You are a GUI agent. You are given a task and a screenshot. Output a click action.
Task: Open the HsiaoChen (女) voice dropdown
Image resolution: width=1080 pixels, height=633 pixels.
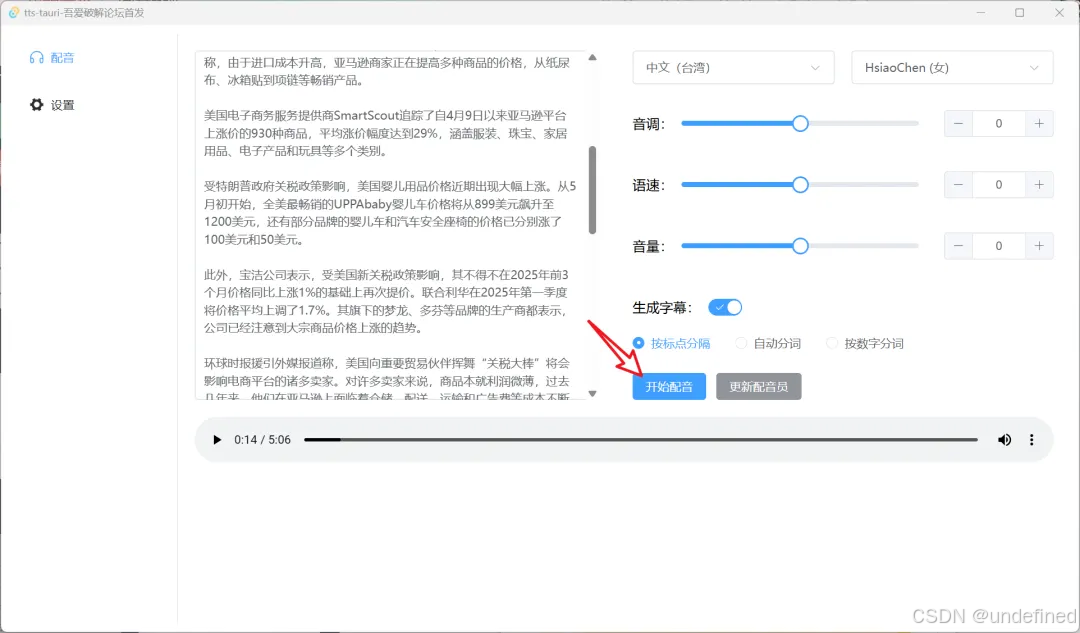tap(952, 68)
